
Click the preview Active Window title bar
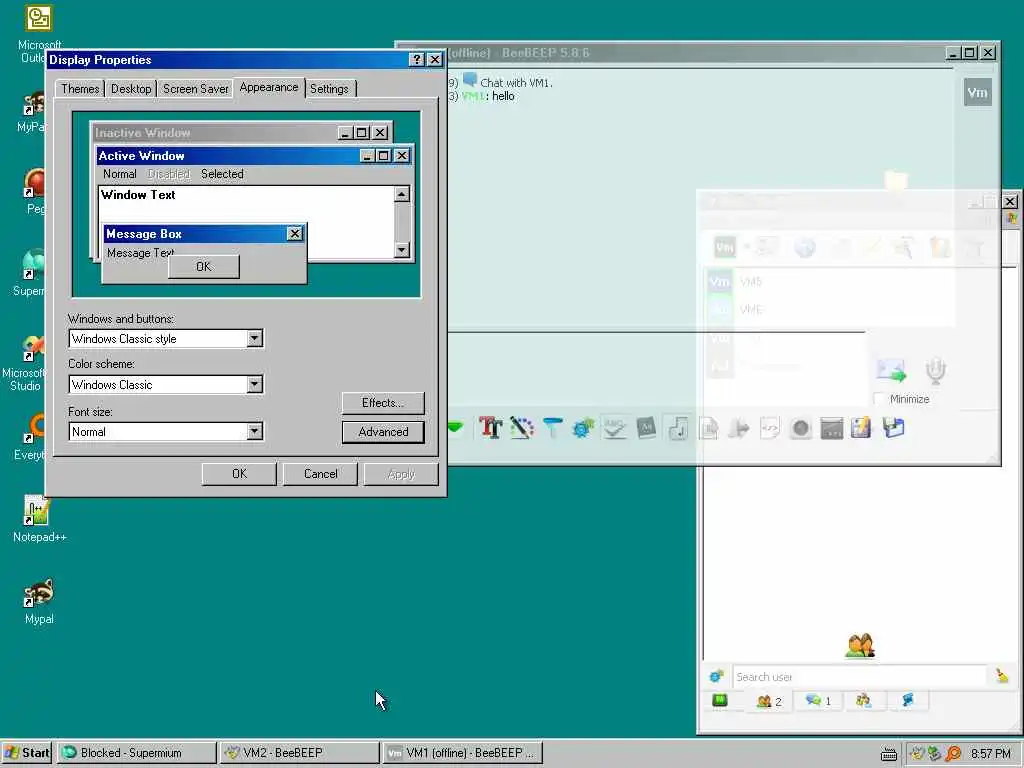pyautogui.click(x=254, y=155)
